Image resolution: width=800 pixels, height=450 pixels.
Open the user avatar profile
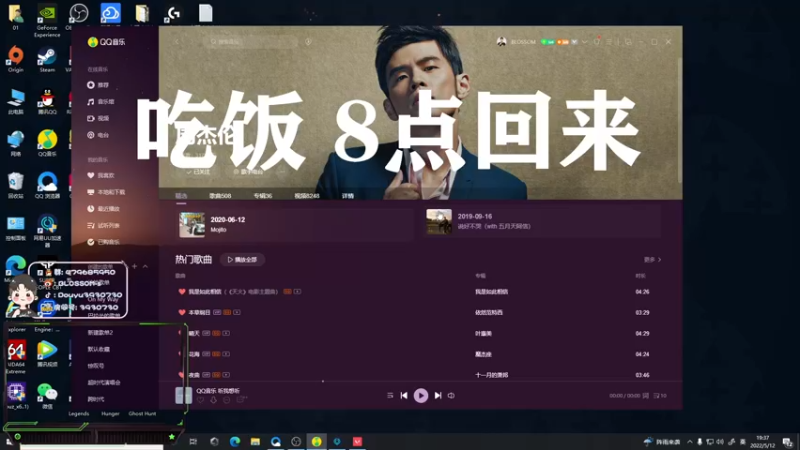pyautogui.click(x=502, y=42)
